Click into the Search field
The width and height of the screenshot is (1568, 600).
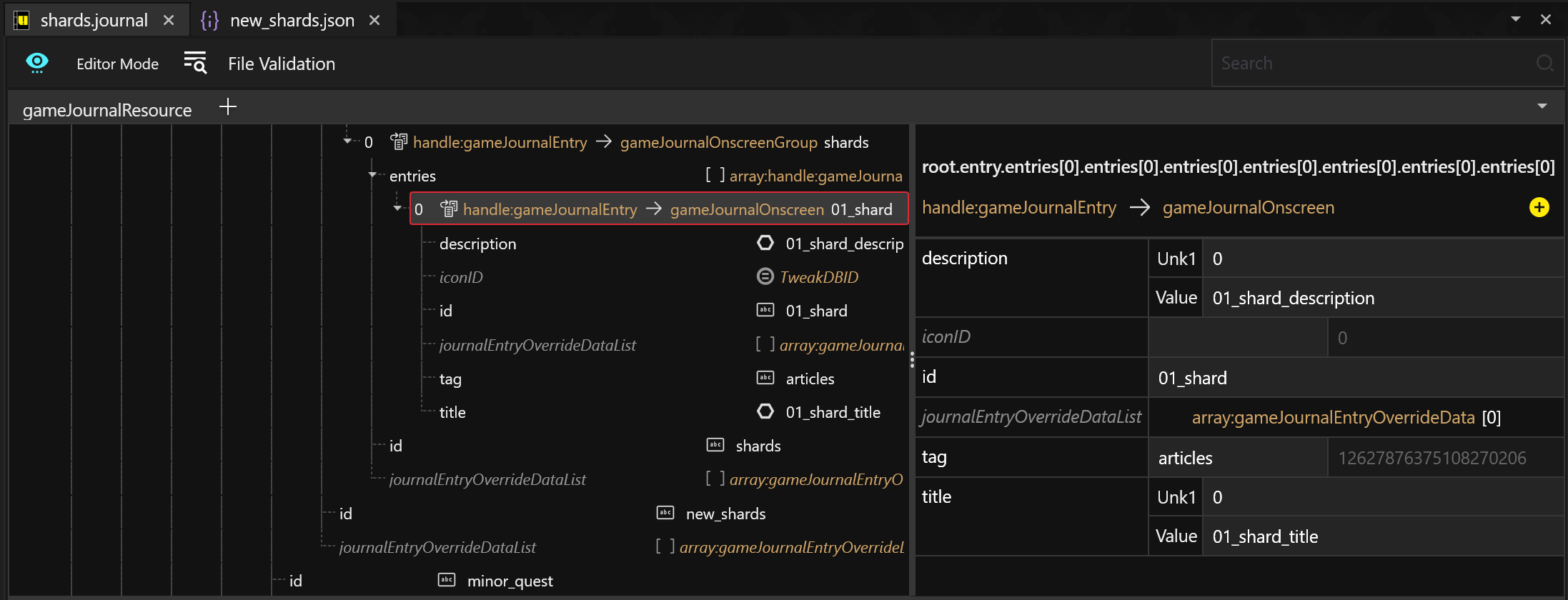[1372, 63]
